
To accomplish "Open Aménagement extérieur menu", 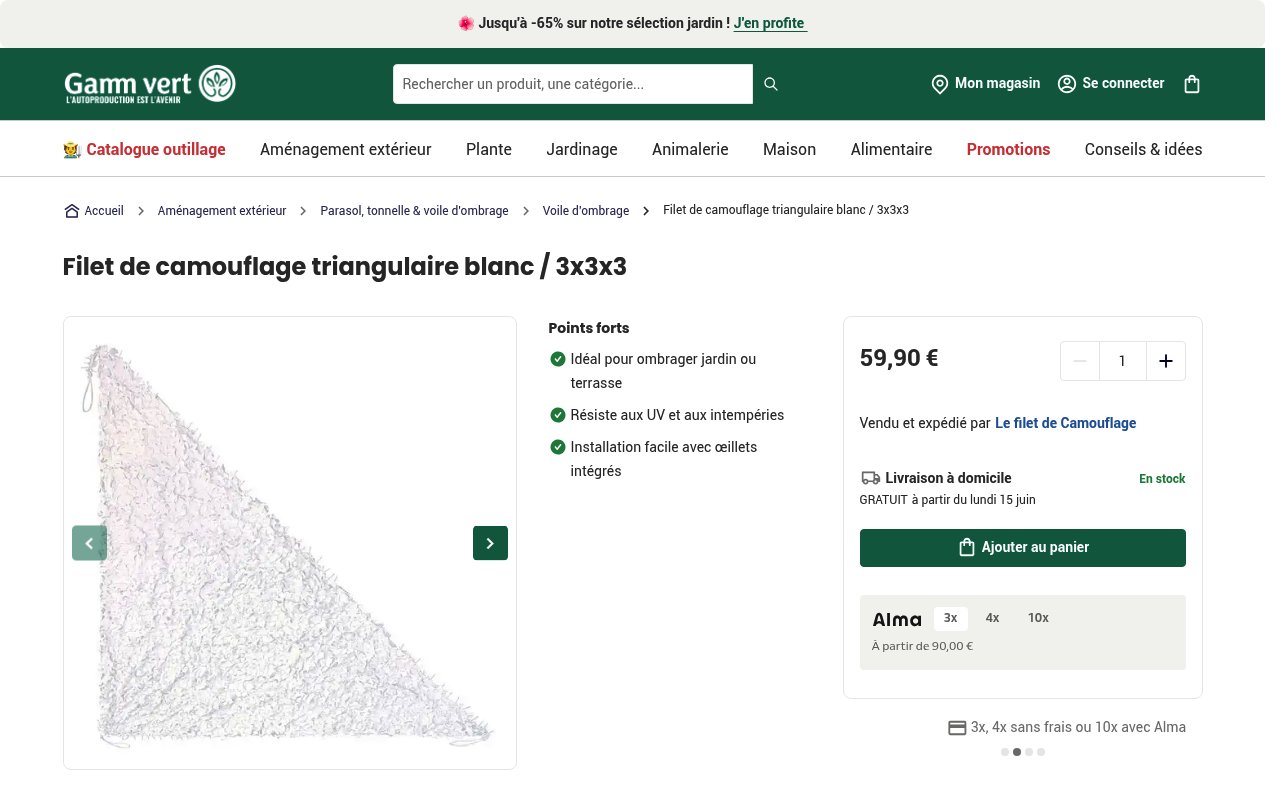I will coord(346,149).
